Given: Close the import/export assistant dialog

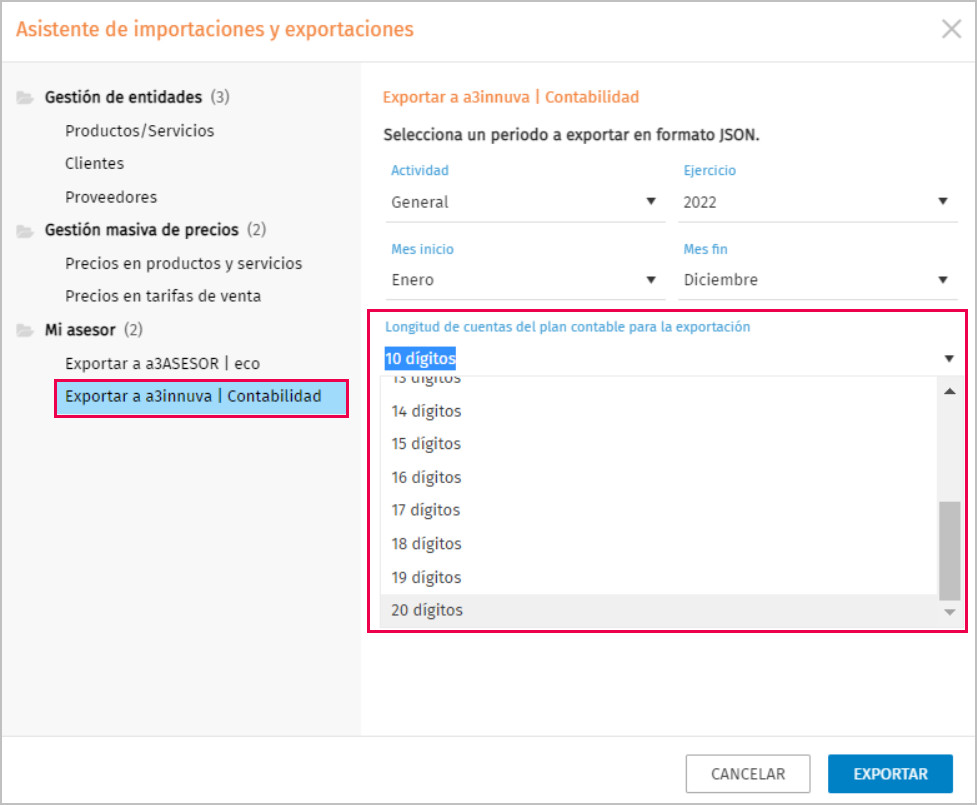Looking at the screenshot, I should pyautogui.click(x=951, y=29).
